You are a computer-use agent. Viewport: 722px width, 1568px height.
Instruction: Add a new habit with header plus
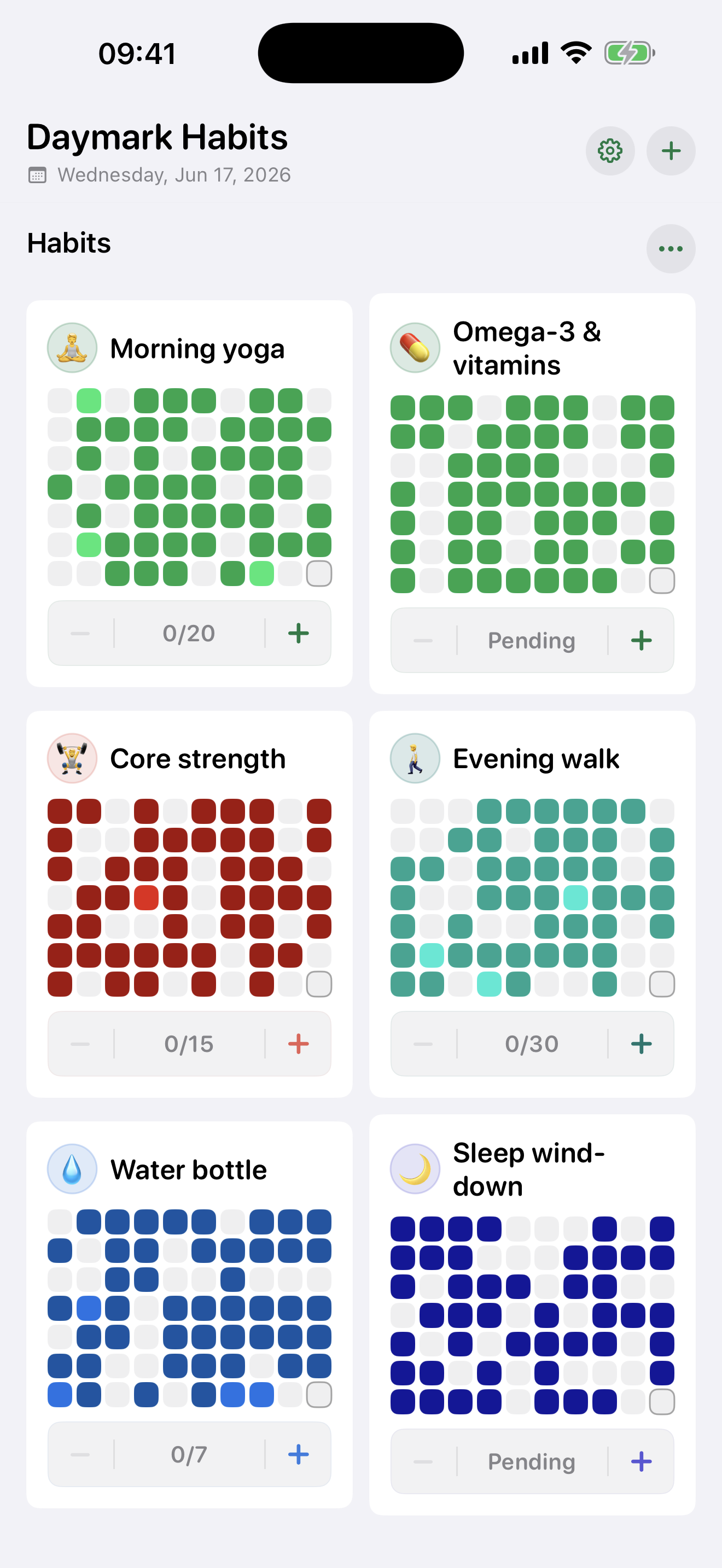(671, 151)
